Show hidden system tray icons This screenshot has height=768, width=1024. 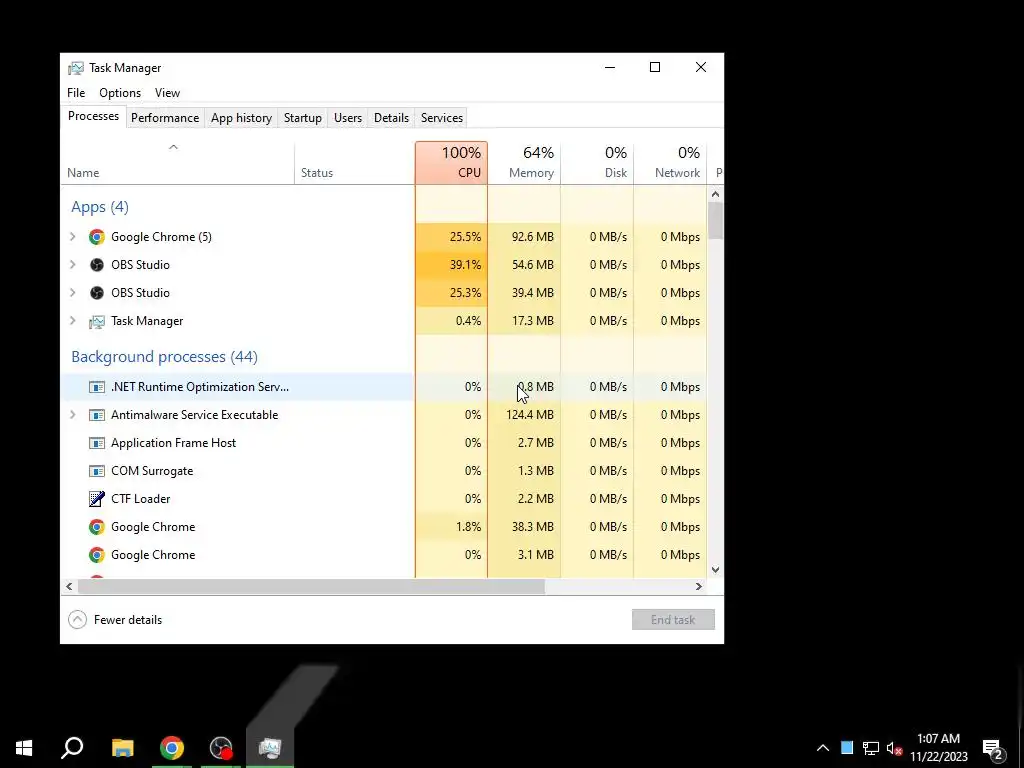pyautogui.click(x=823, y=748)
